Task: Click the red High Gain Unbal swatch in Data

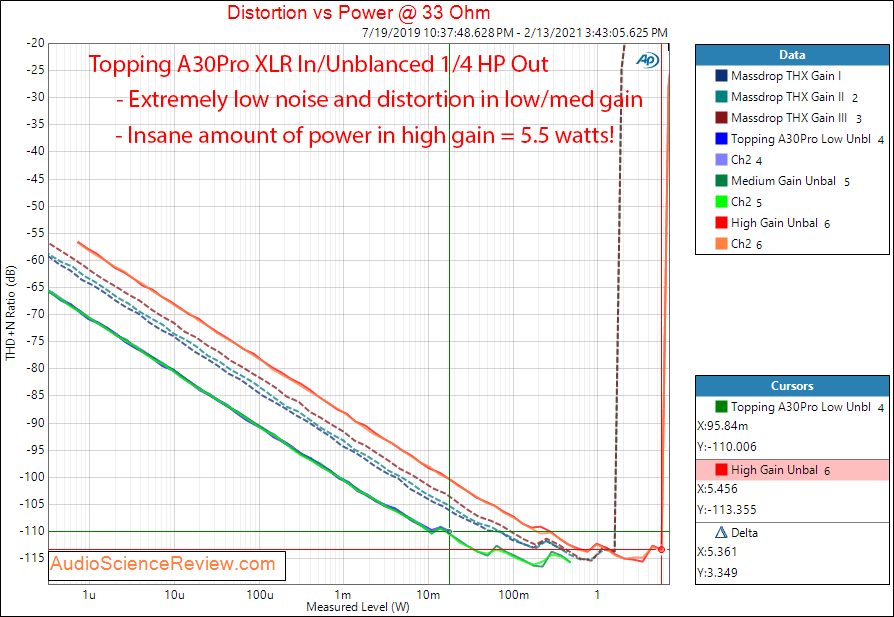Action: pos(721,223)
